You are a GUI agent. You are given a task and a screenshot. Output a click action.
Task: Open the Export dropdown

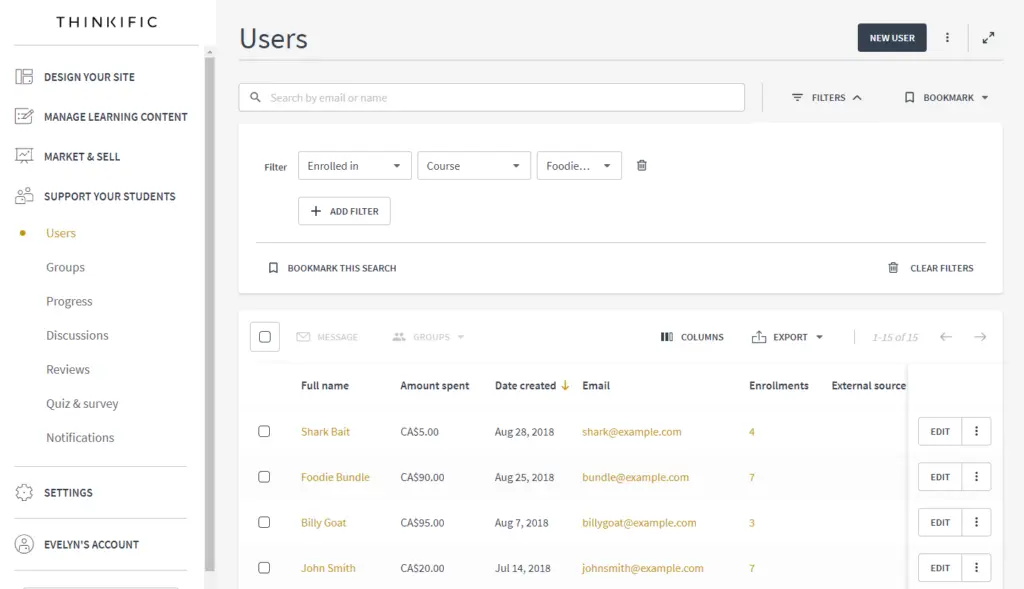click(788, 337)
